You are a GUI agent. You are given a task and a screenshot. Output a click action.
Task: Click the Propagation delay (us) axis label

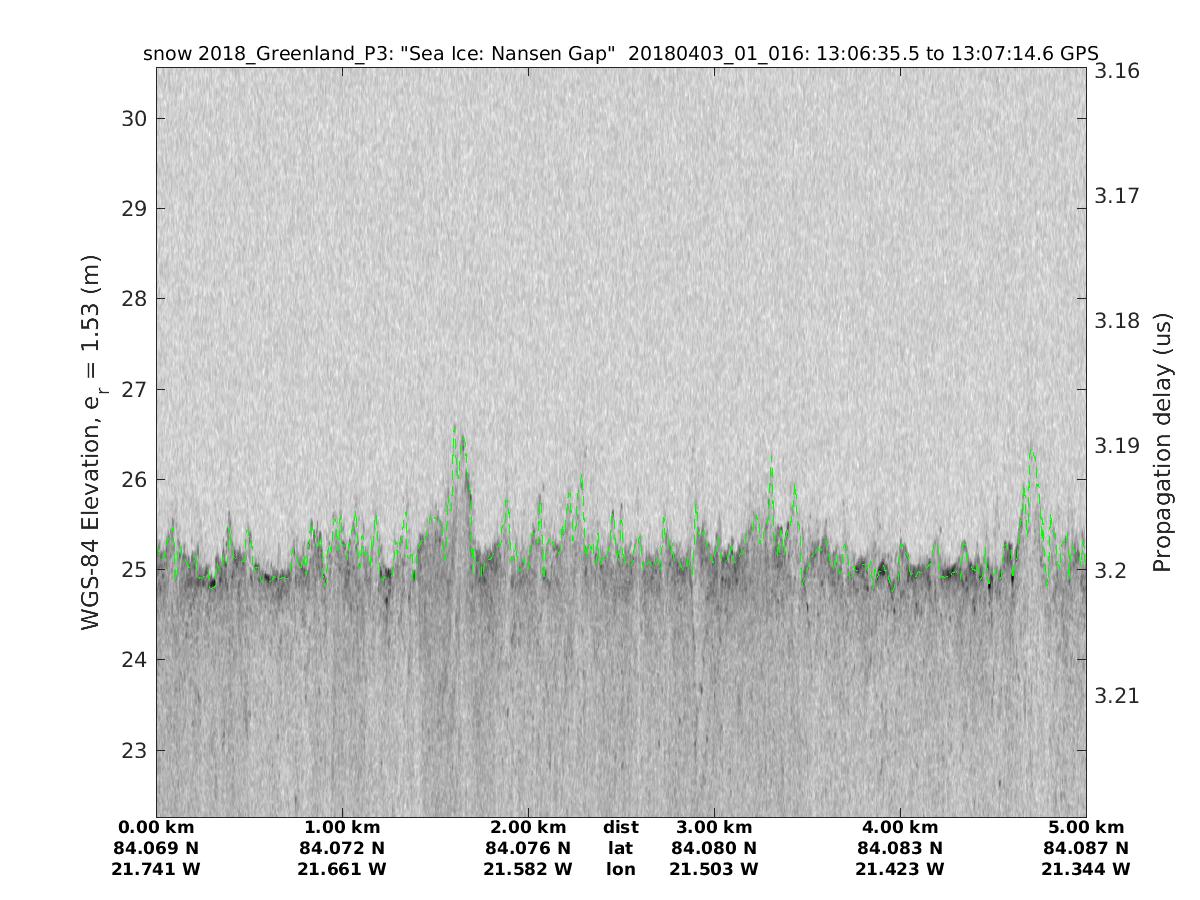pos(1162,443)
